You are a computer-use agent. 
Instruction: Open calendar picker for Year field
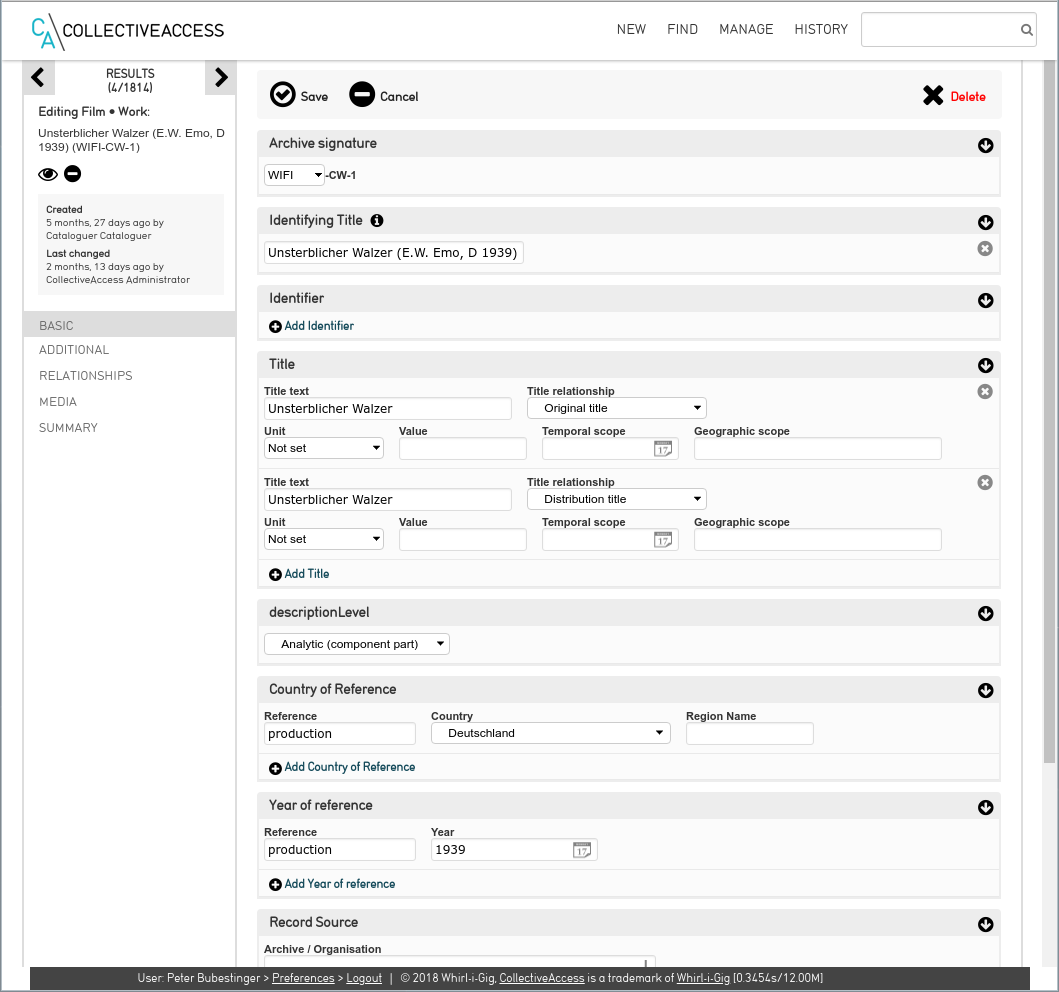582,850
